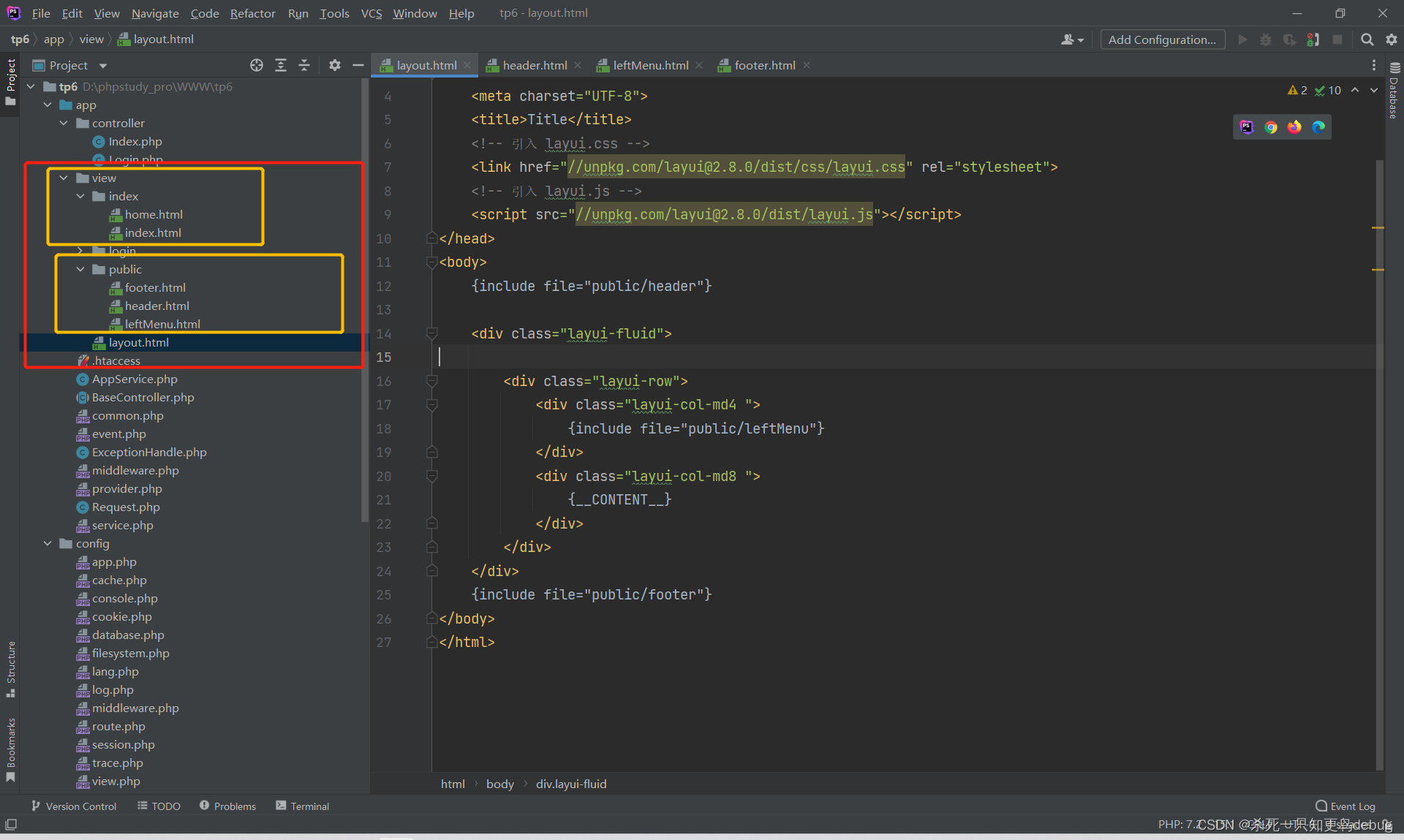Close the header.html tab

(x=578, y=65)
